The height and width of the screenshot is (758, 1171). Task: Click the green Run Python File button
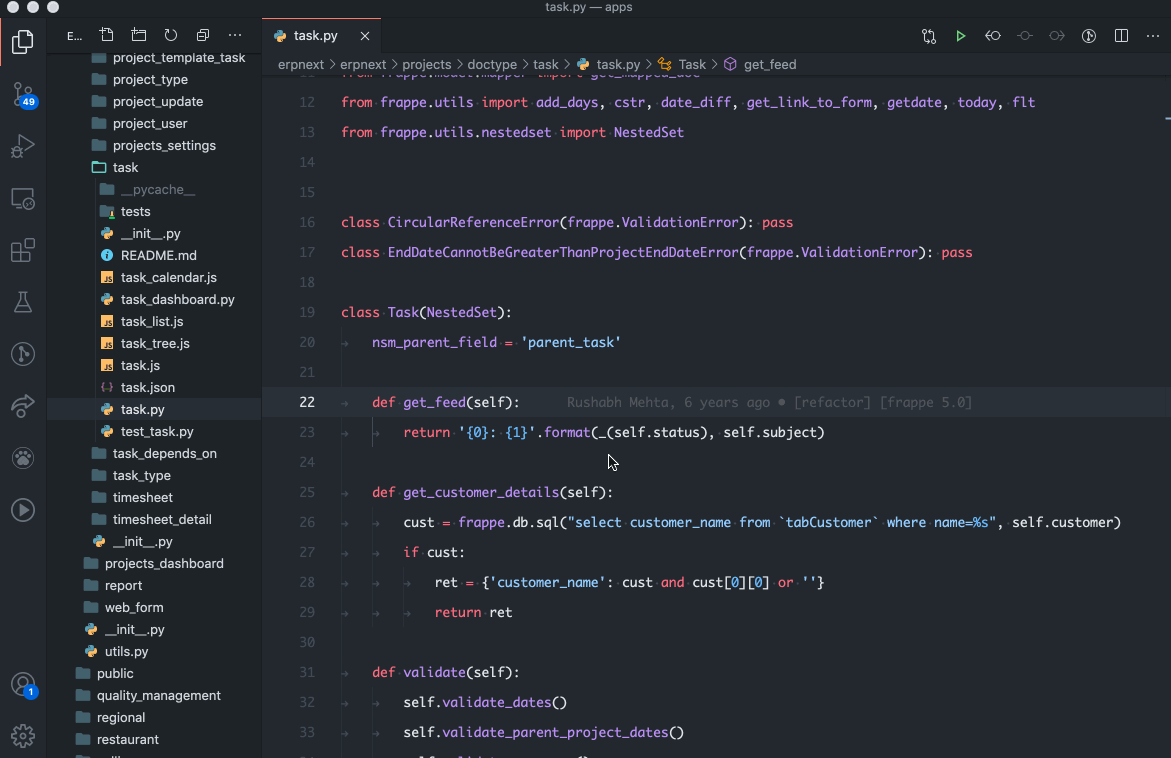tap(960, 36)
